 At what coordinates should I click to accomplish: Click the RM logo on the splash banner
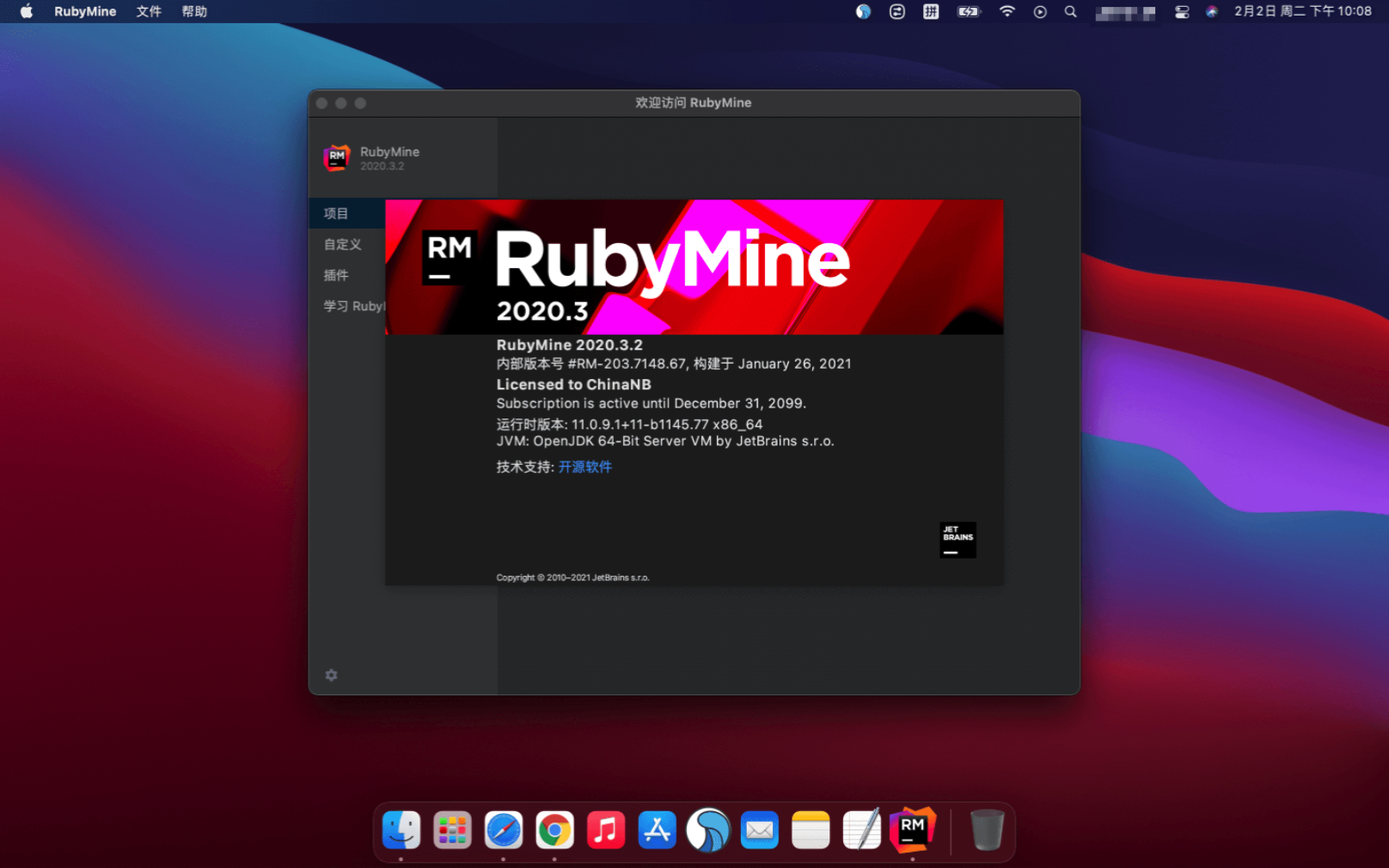coord(450,258)
